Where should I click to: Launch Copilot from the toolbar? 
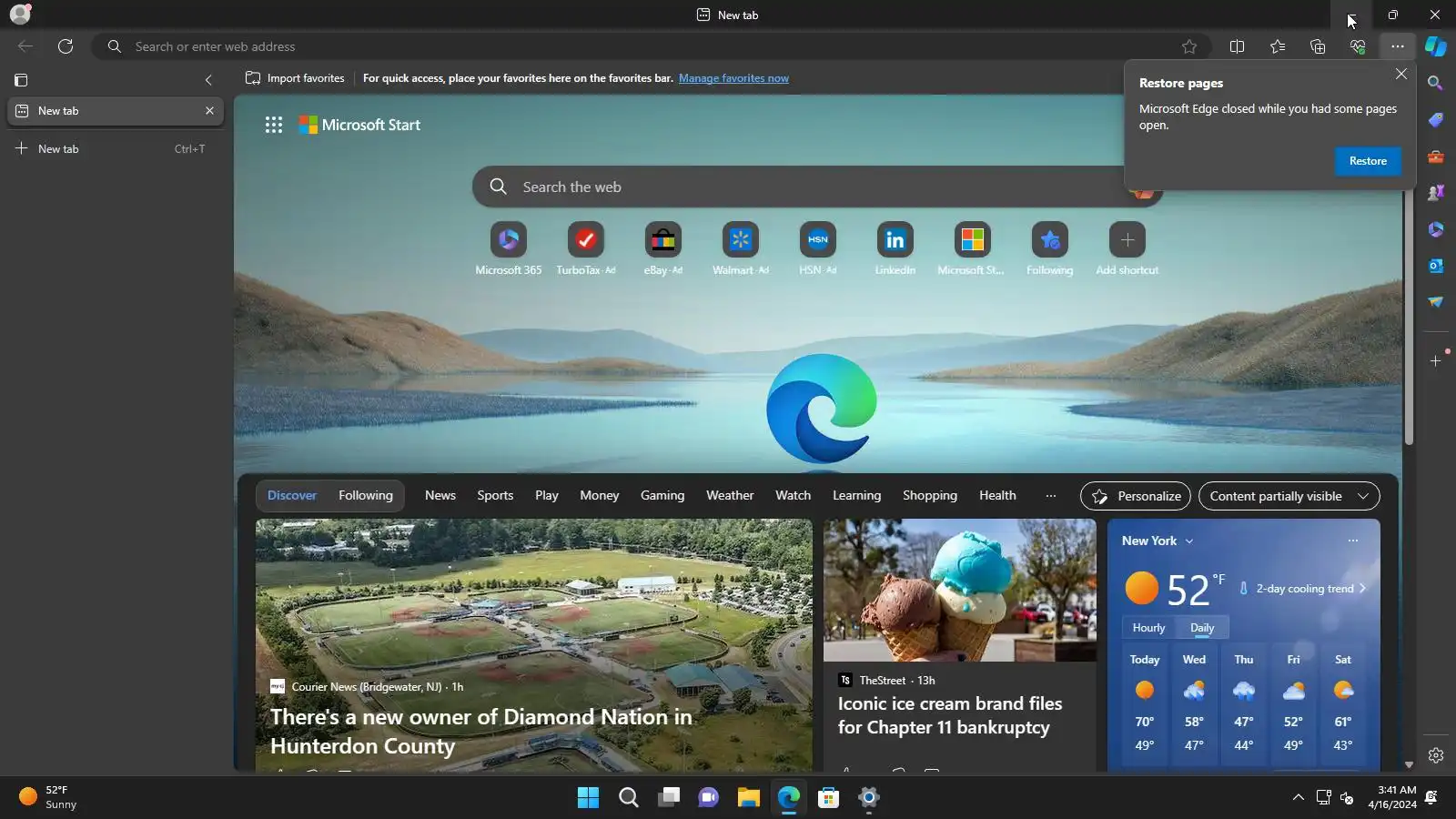(x=1436, y=46)
